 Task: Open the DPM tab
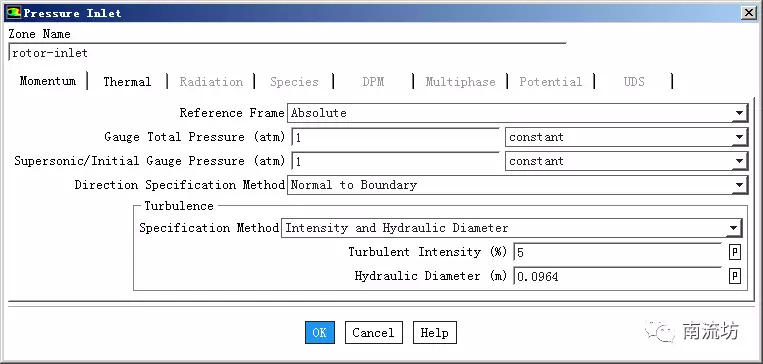tap(373, 82)
